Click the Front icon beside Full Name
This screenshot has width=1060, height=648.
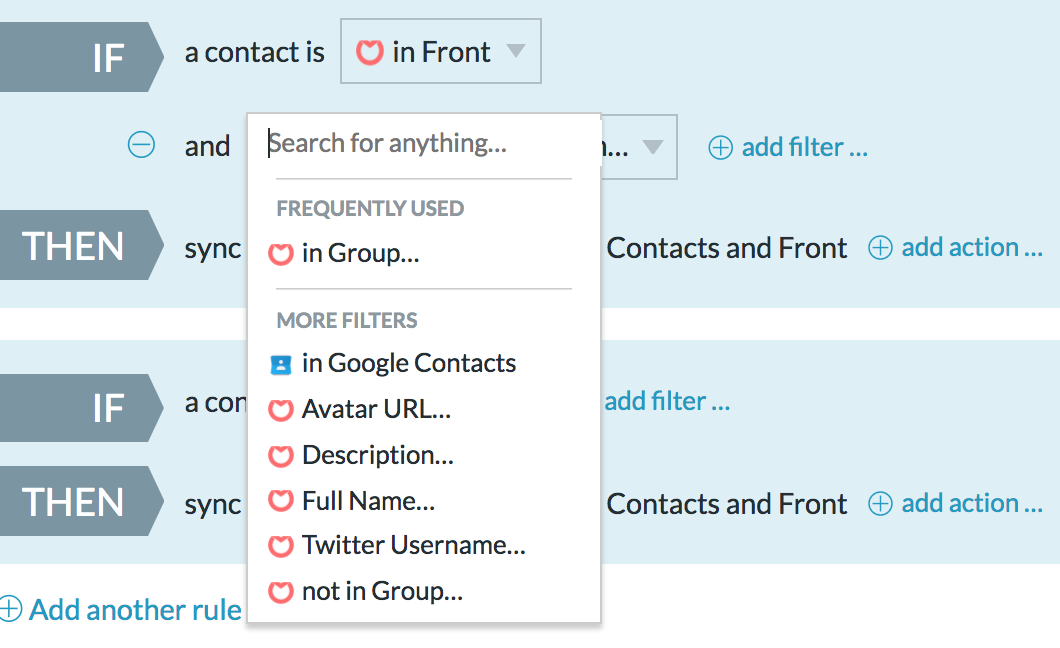coord(281,501)
